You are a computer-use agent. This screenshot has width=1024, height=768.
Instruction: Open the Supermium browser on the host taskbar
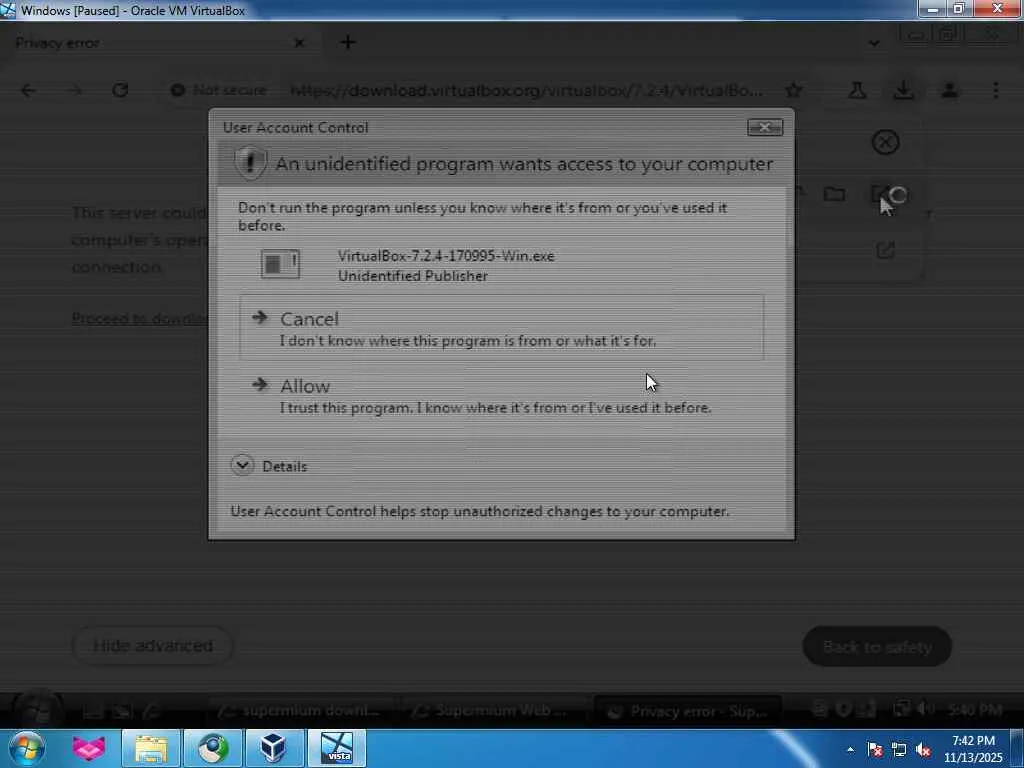coord(213,748)
